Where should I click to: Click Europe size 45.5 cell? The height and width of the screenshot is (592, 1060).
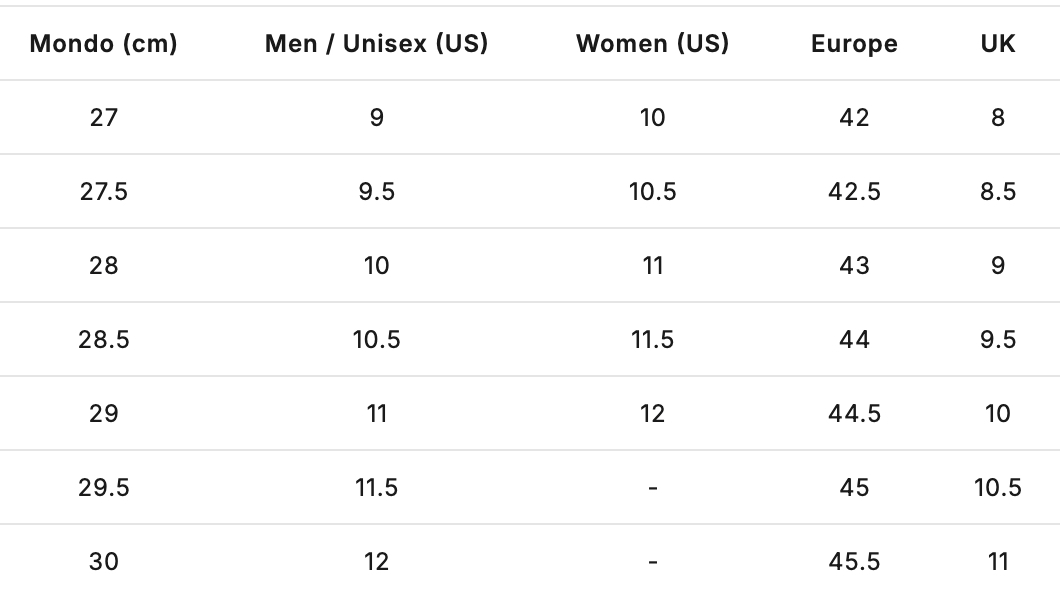[x=854, y=562]
